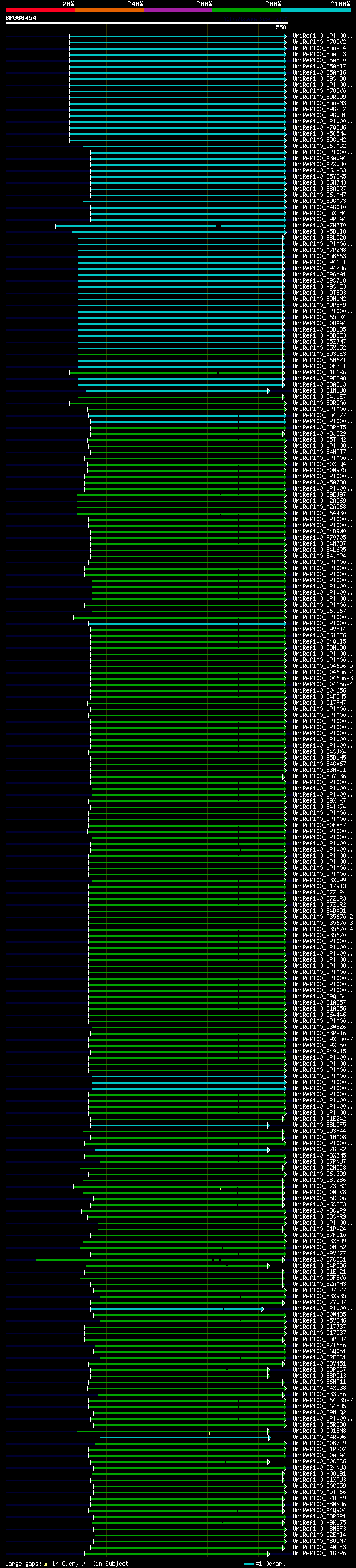356x1568 pixels.
Task: Select hit label UniRef100_B9SCE3
Action: 319,354
